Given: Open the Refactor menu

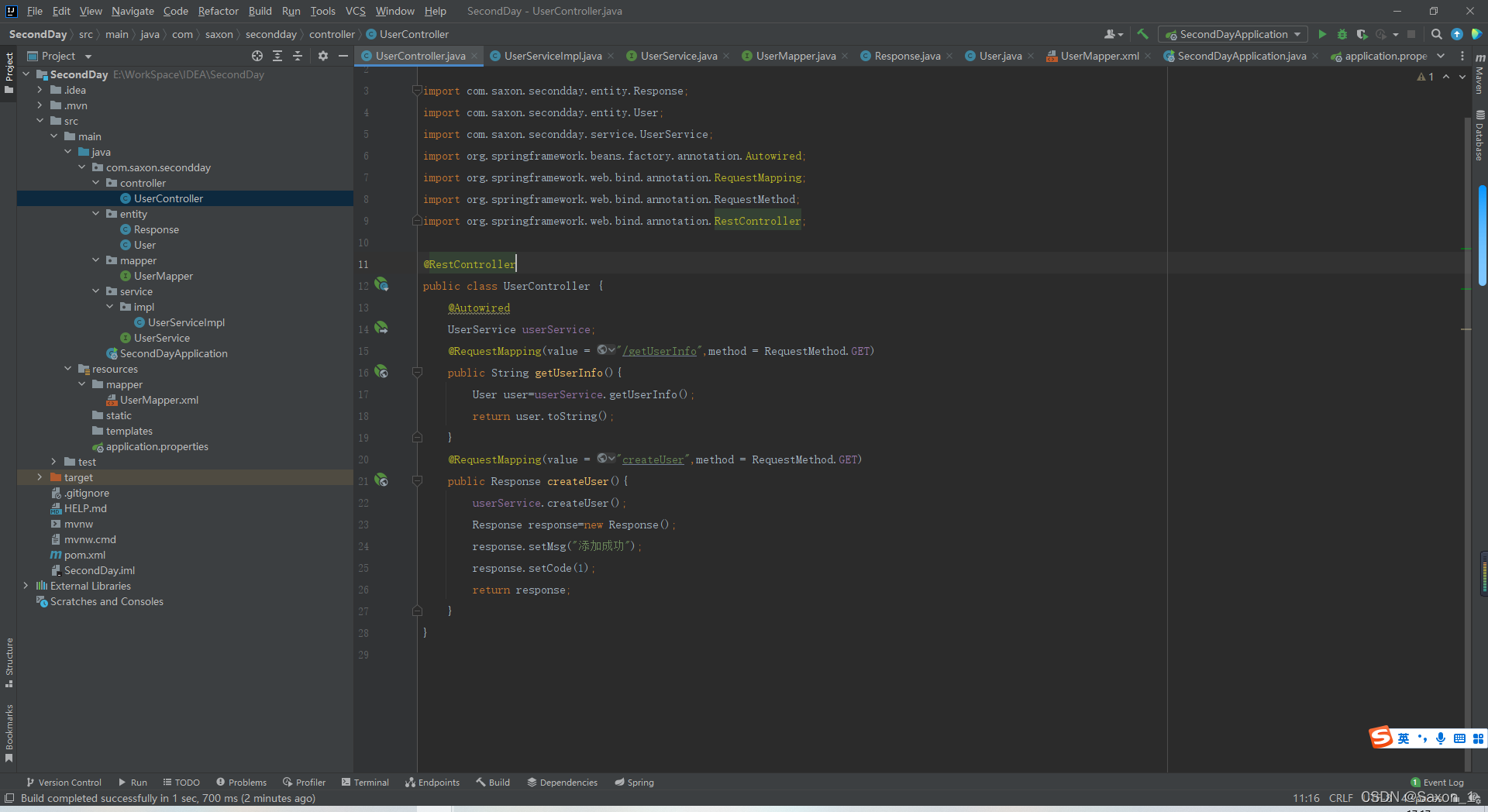Looking at the screenshot, I should click(218, 11).
